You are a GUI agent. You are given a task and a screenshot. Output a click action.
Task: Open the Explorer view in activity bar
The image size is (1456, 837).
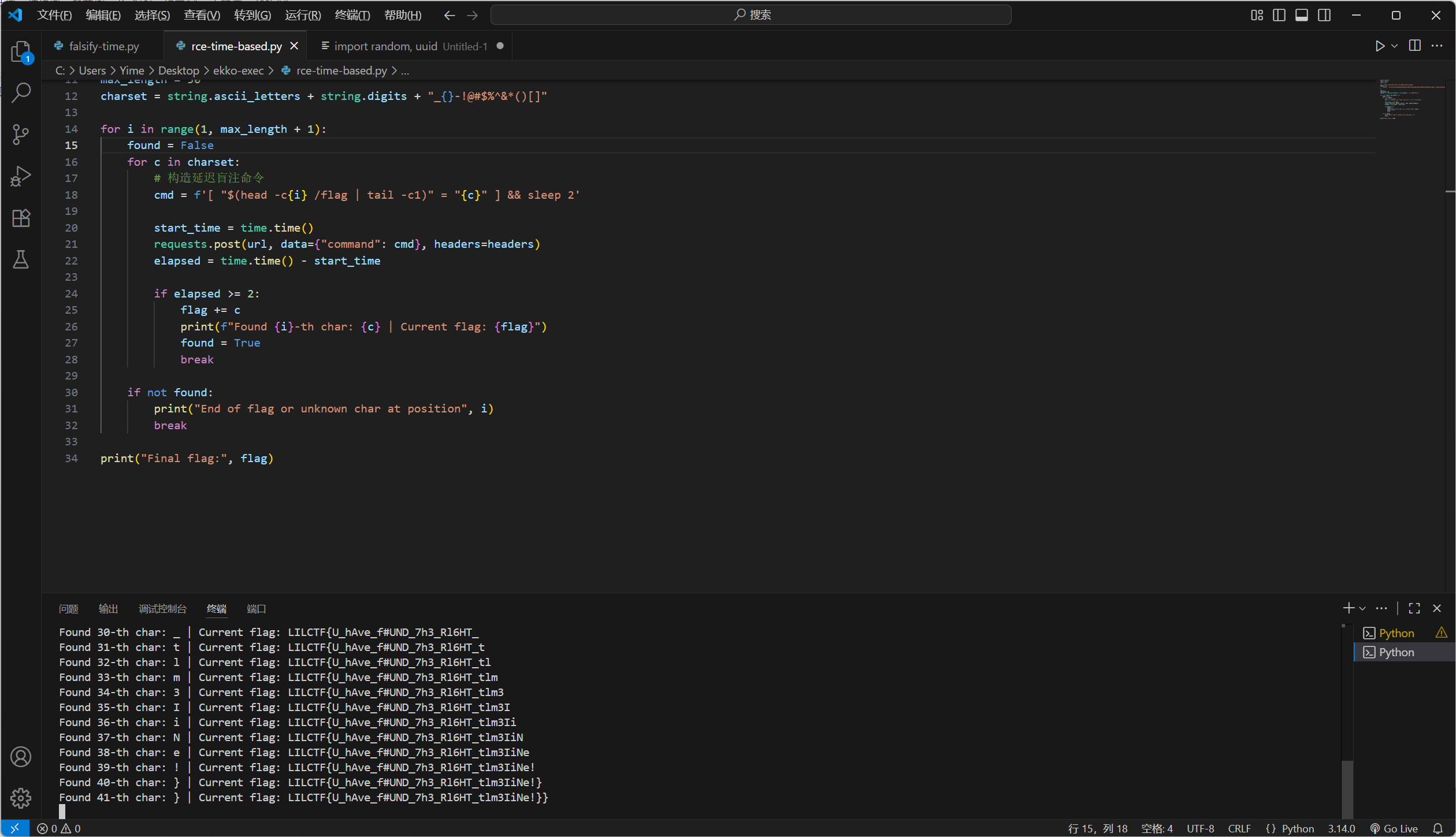click(x=21, y=51)
